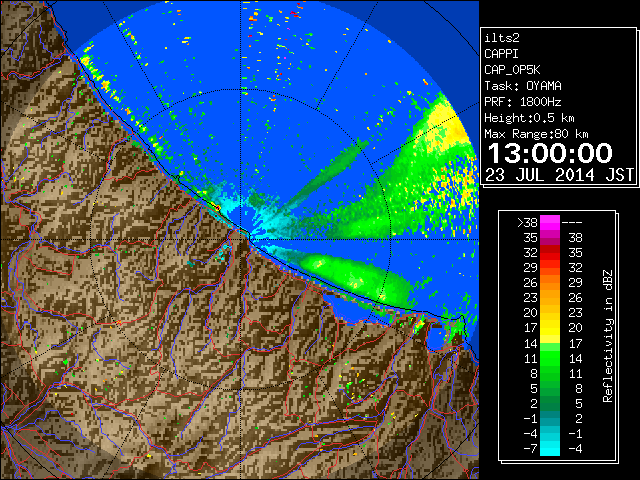The height and width of the screenshot is (480, 640).
Task: Click the "---" legend label
Action: 572,222
